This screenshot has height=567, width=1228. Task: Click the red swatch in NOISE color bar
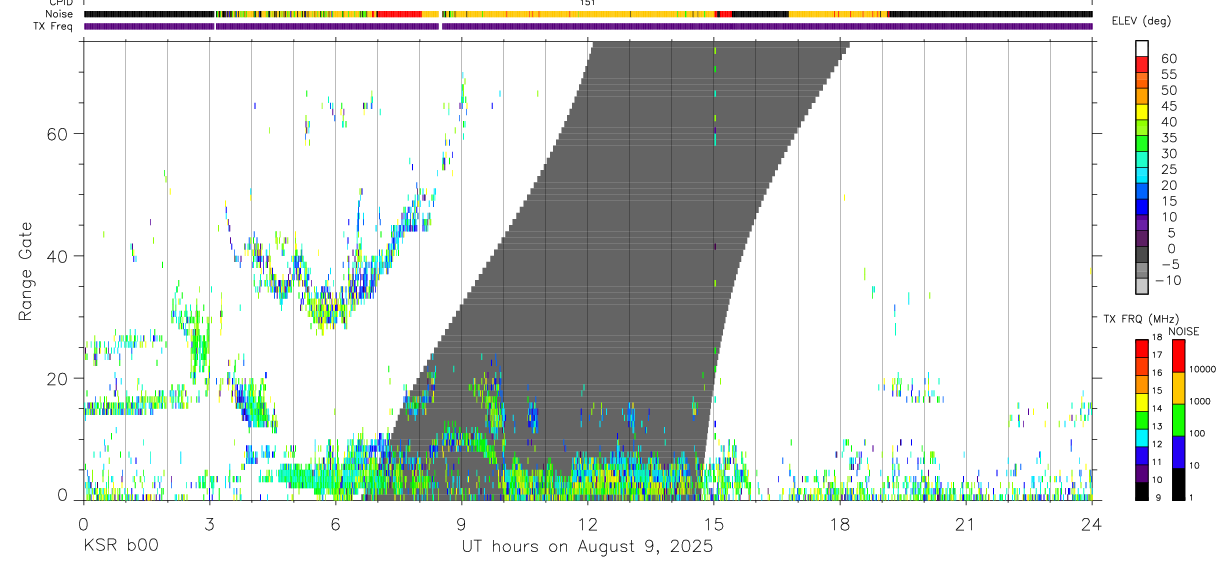(1178, 356)
